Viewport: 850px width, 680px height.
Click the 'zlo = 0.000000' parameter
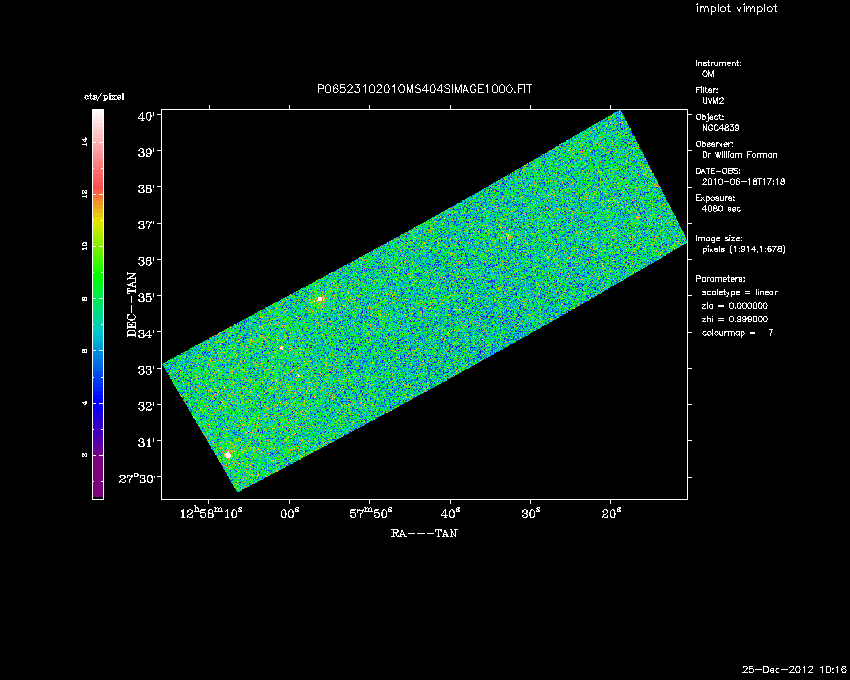(x=735, y=306)
